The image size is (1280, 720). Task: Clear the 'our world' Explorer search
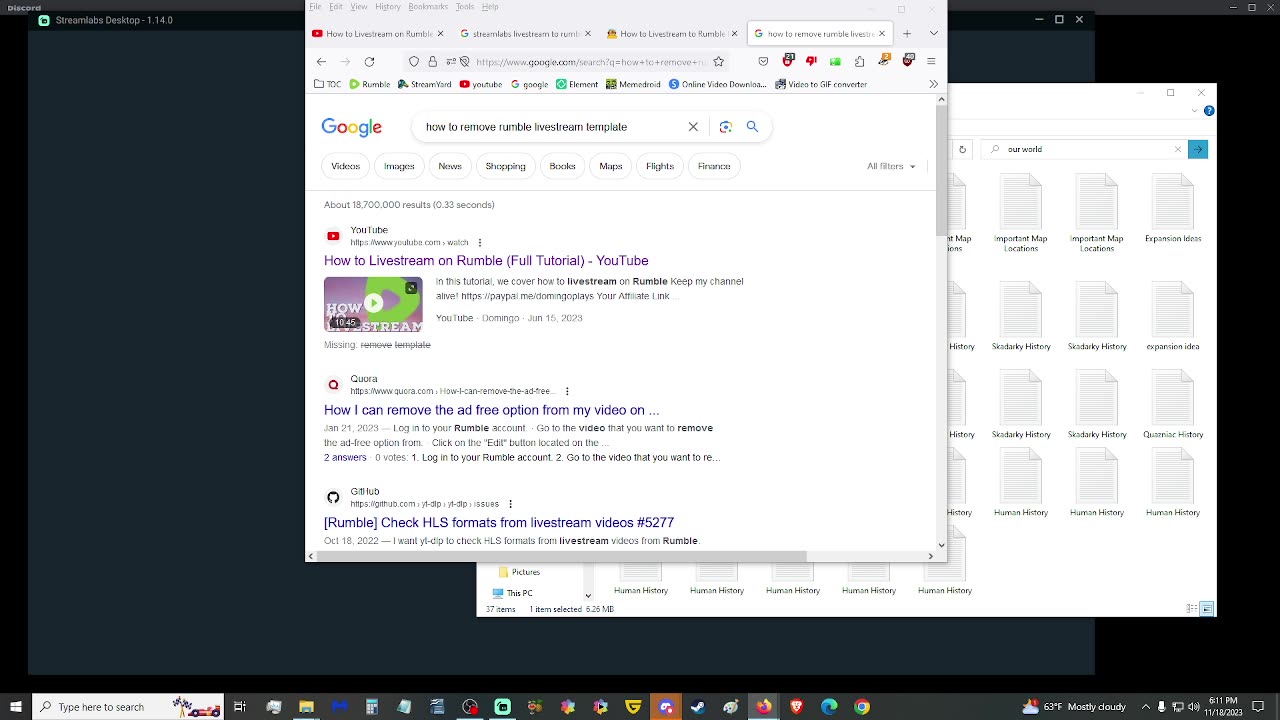point(1178,150)
